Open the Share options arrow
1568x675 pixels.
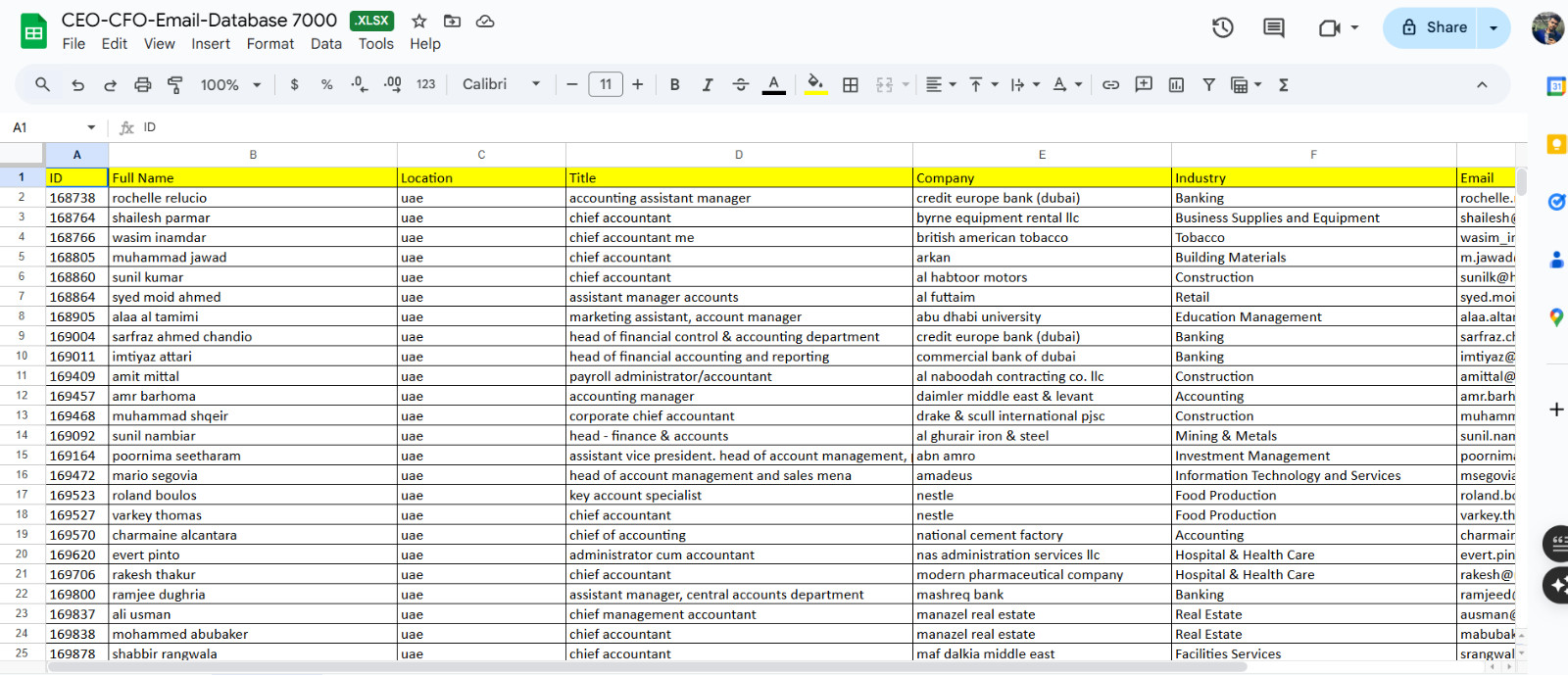coord(1494,27)
